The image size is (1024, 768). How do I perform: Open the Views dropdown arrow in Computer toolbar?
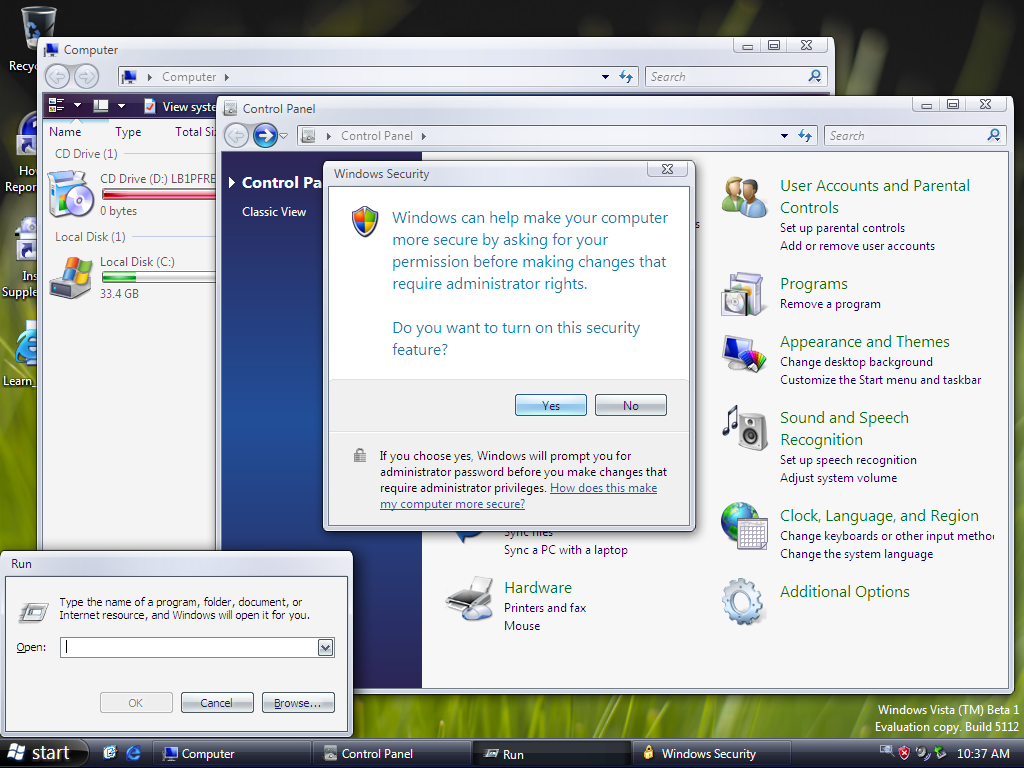(x=122, y=106)
